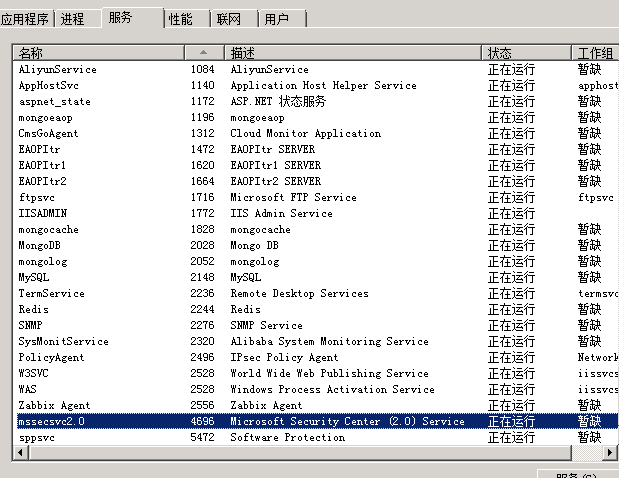This screenshot has height=478, width=619.
Task: Select the EAOPItr service name
Action: click(39, 150)
